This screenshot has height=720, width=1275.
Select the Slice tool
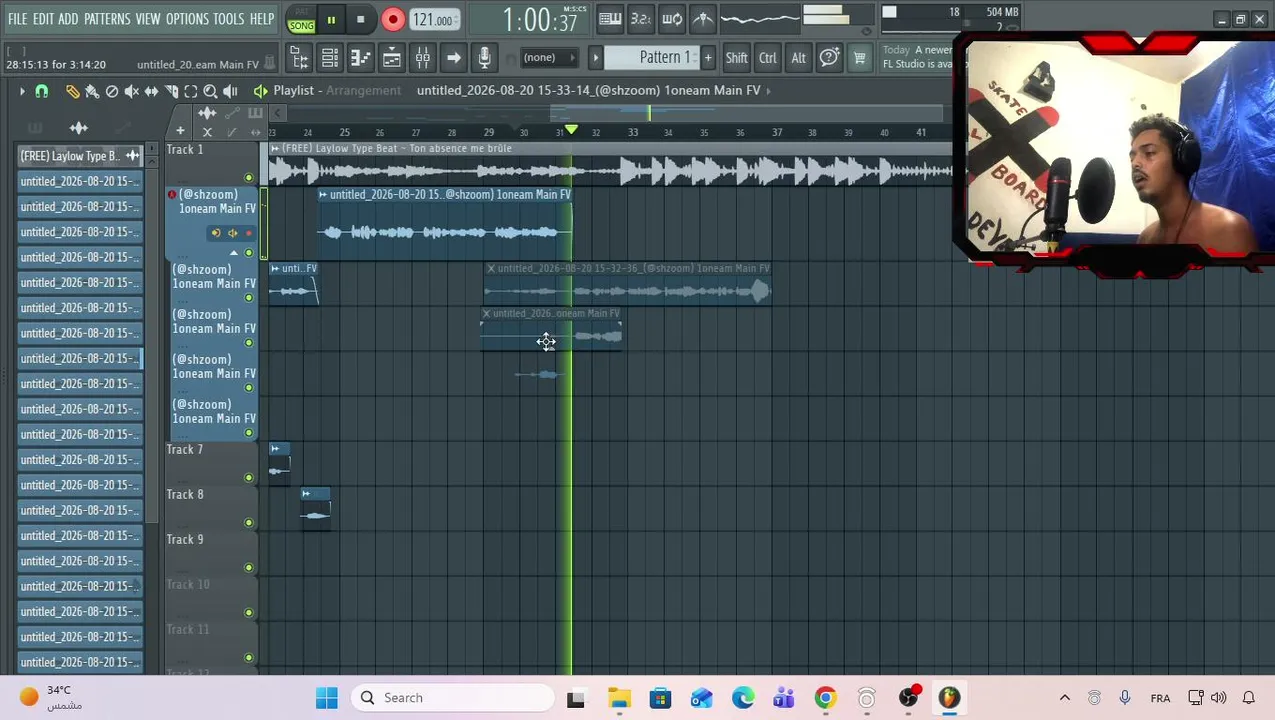pos(171,91)
